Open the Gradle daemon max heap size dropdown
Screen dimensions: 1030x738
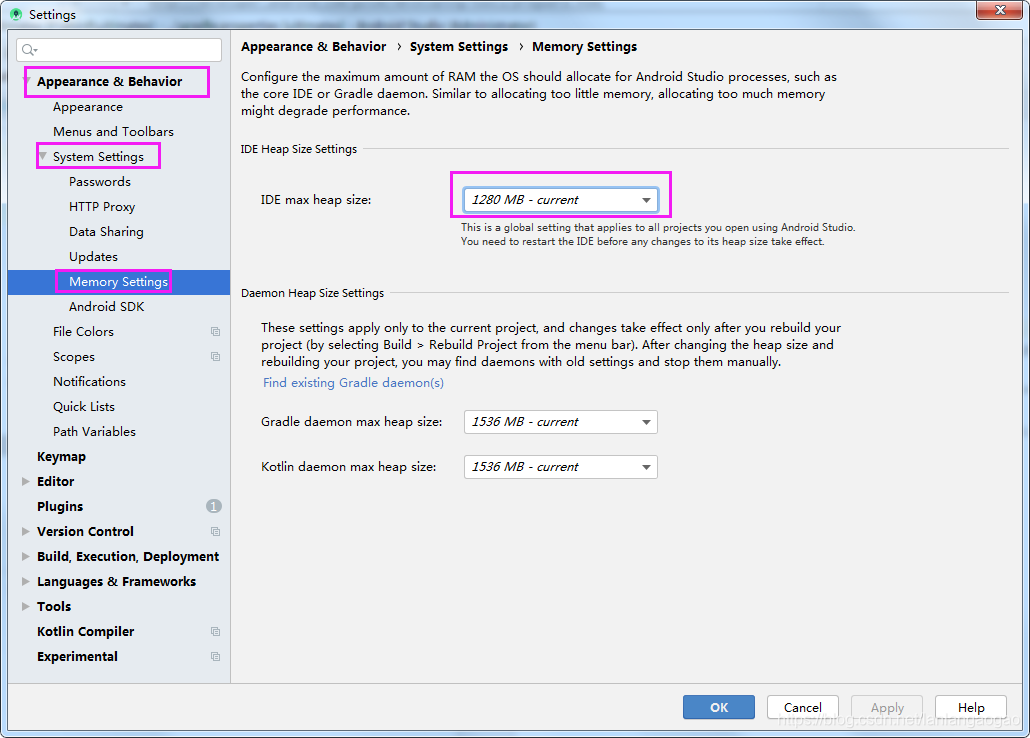[560, 422]
